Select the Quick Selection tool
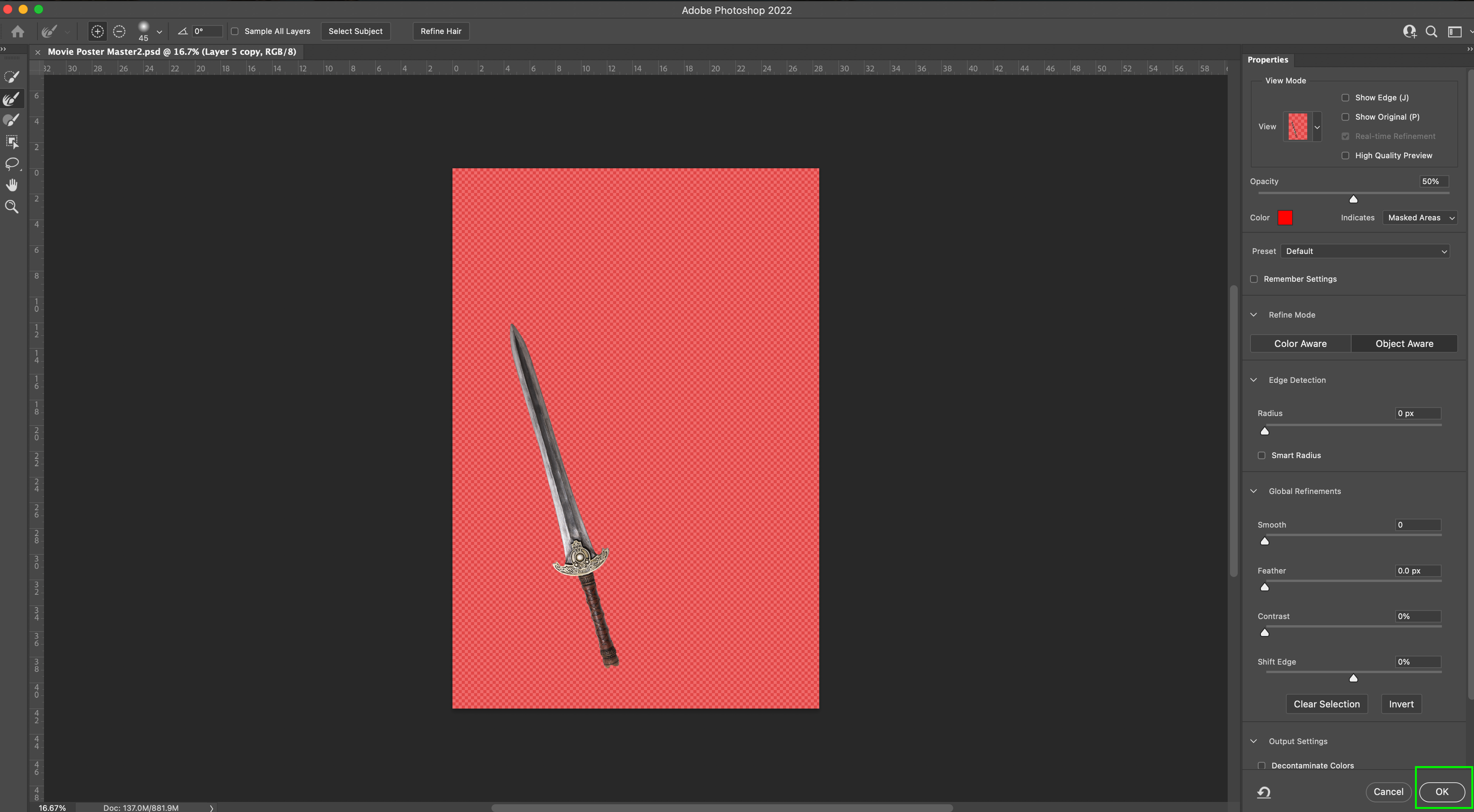This screenshot has width=1474, height=812. tap(12, 77)
